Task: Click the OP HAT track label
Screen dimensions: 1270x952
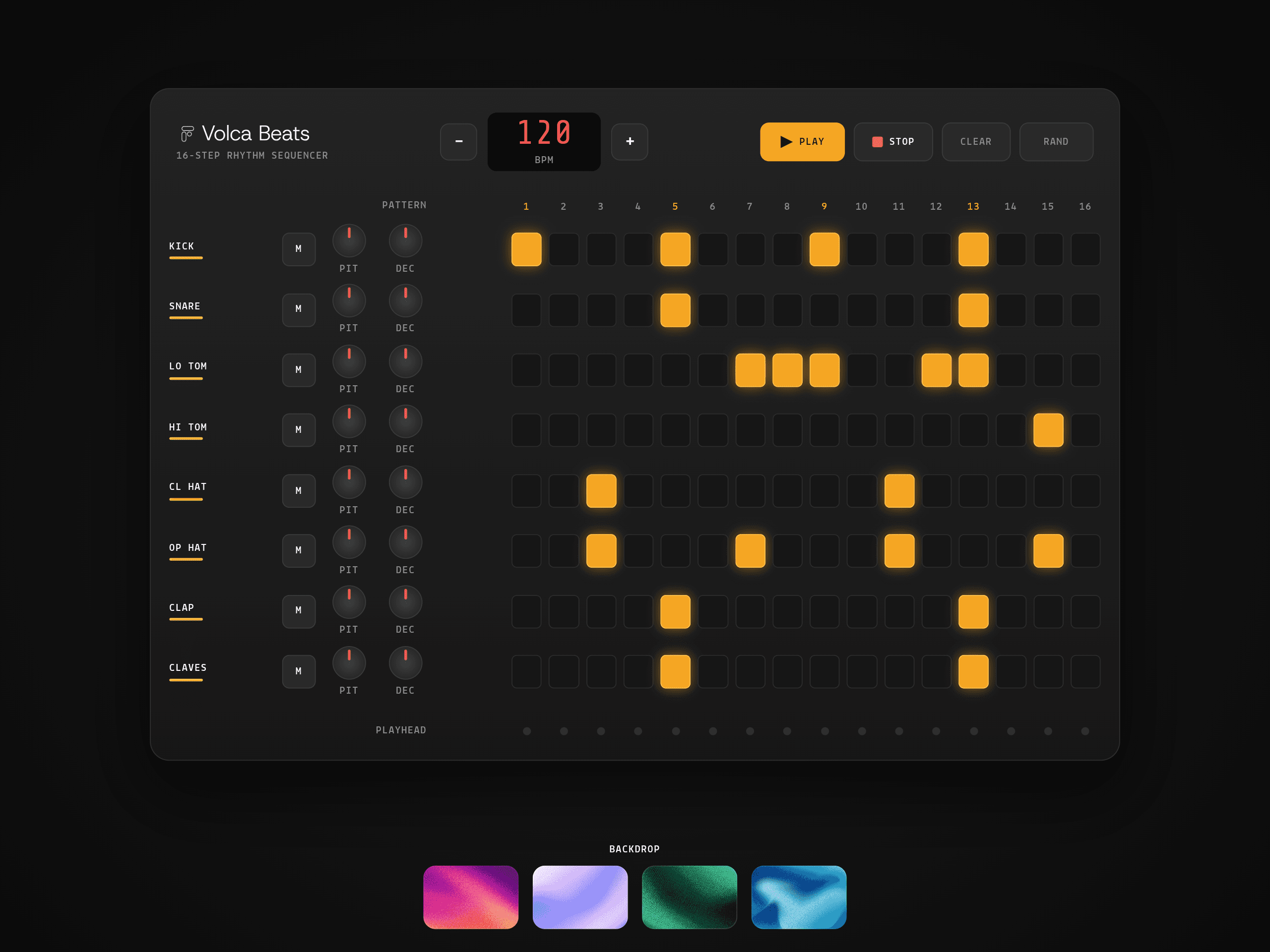Action: pyautogui.click(x=188, y=548)
